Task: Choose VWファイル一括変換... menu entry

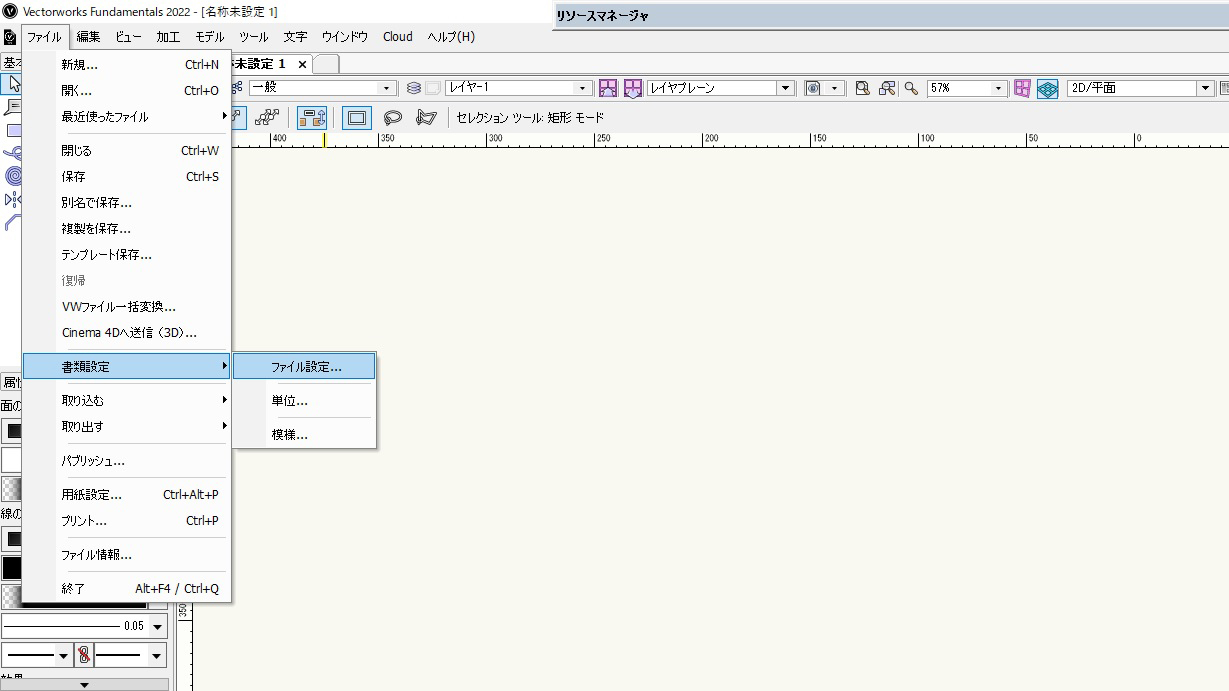Action: click(127, 307)
